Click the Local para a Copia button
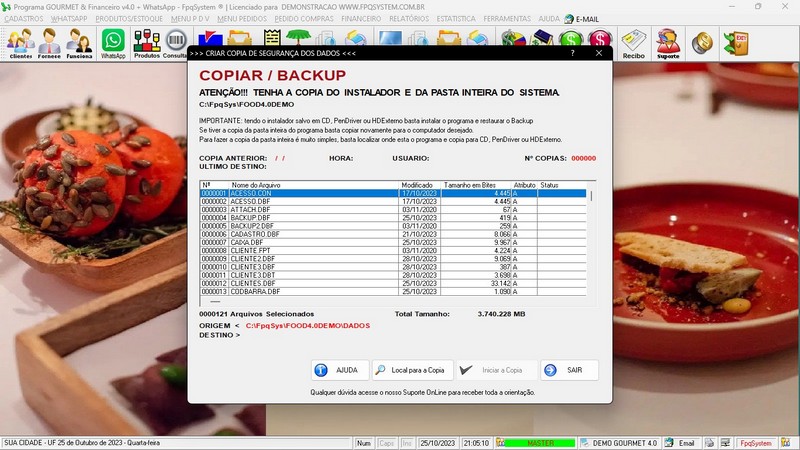 click(413, 370)
